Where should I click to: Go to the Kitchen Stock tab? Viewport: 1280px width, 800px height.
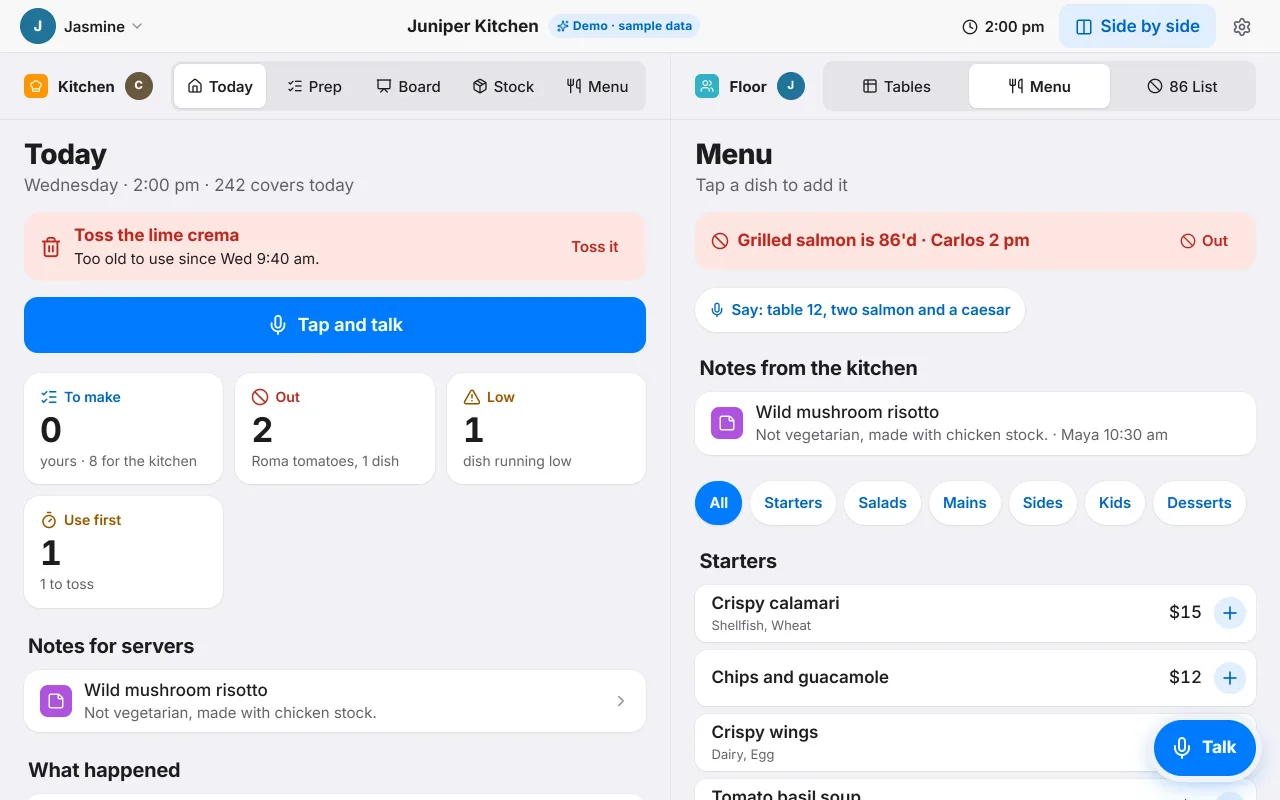503,87
